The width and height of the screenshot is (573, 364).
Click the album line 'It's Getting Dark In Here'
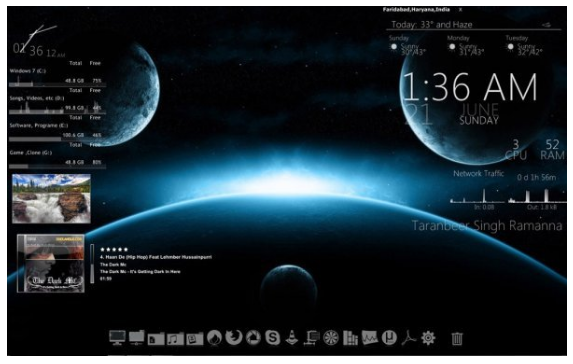click(140, 272)
